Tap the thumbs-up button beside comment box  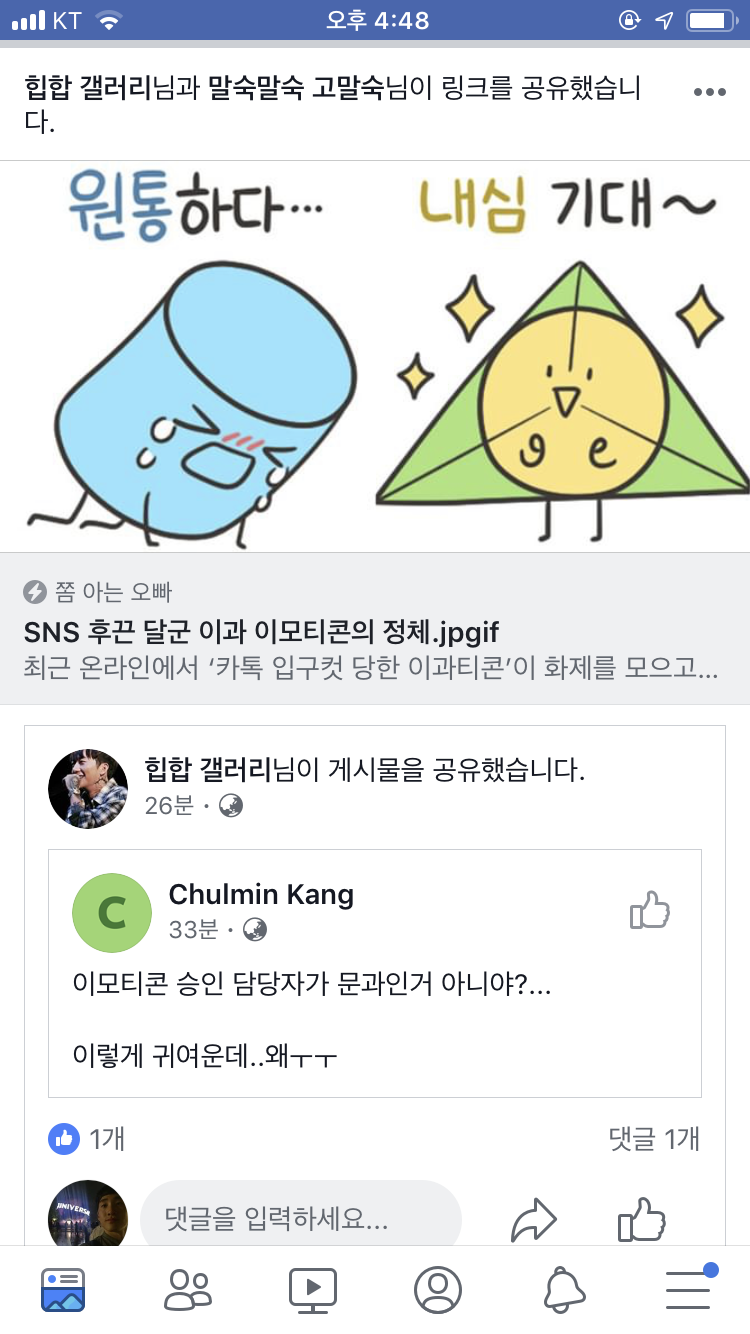pyautogui.click(x=641, y=1220)
